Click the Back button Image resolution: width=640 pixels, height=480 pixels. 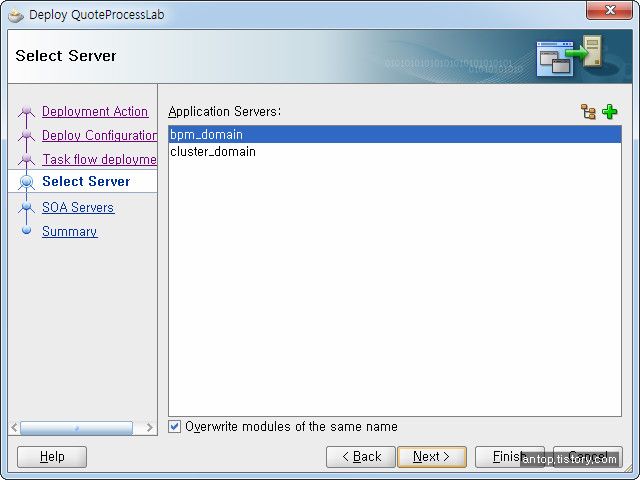tap(361, 456)
